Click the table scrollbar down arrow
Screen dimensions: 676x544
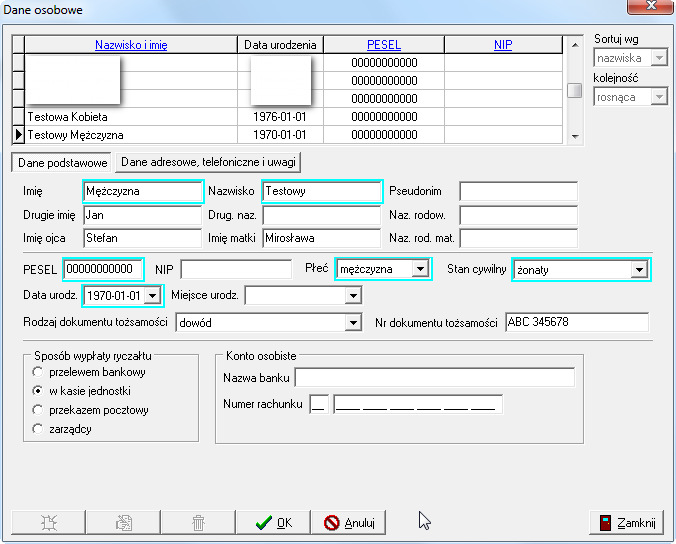click(x=575, y=136)
